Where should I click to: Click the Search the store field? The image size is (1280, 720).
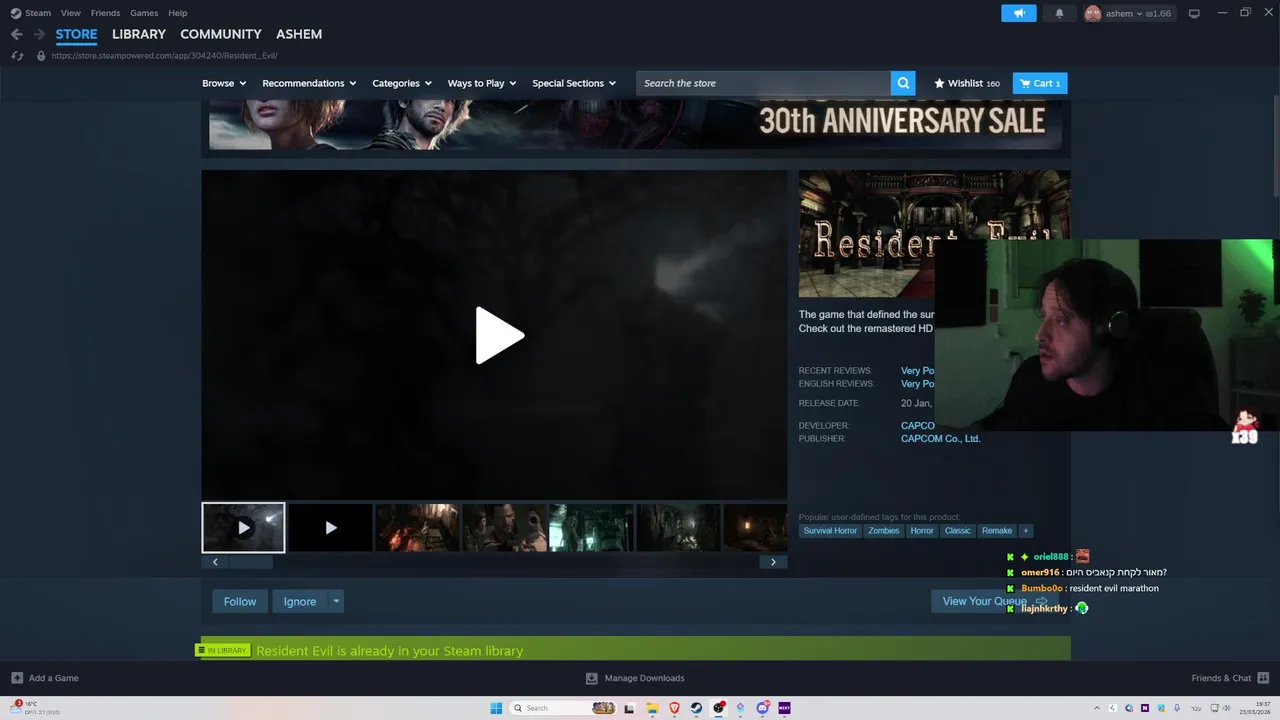[x=763, y=83]
